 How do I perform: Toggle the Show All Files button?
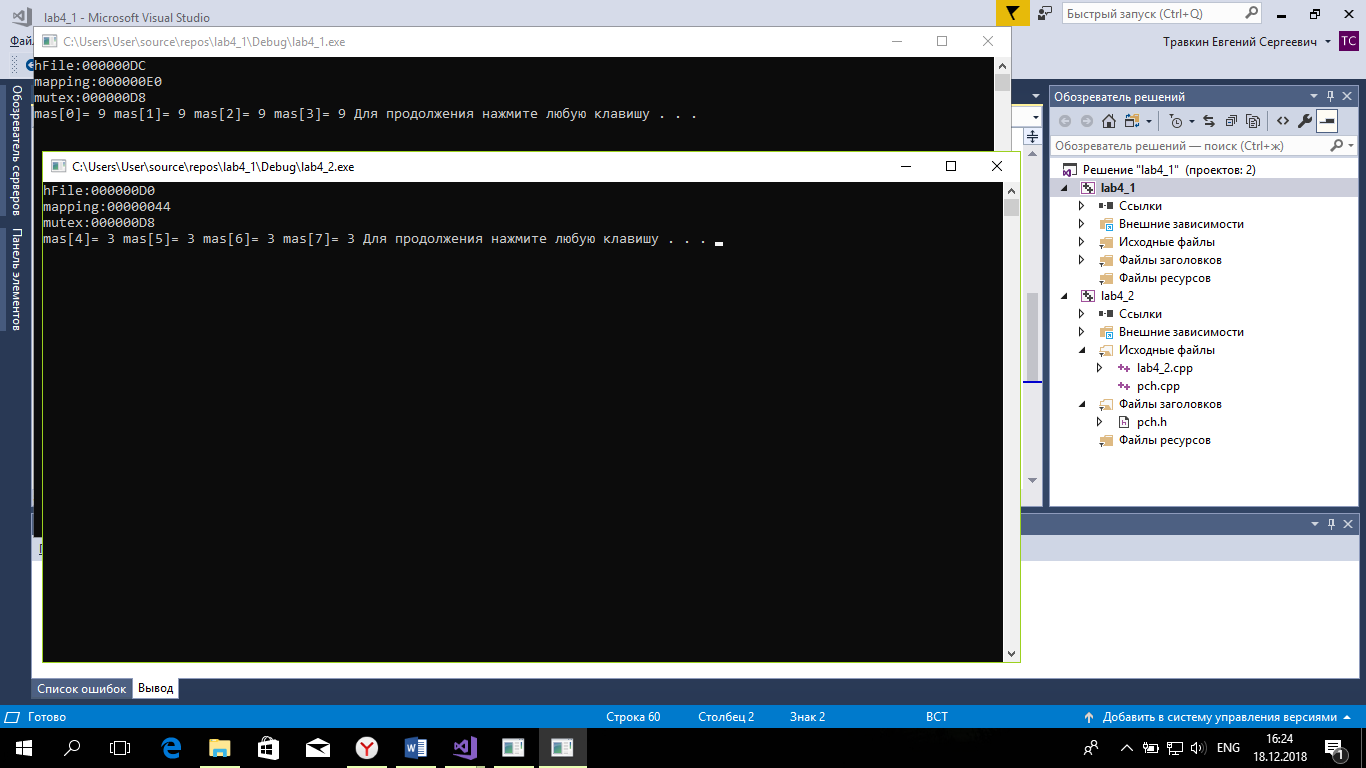1252,121
